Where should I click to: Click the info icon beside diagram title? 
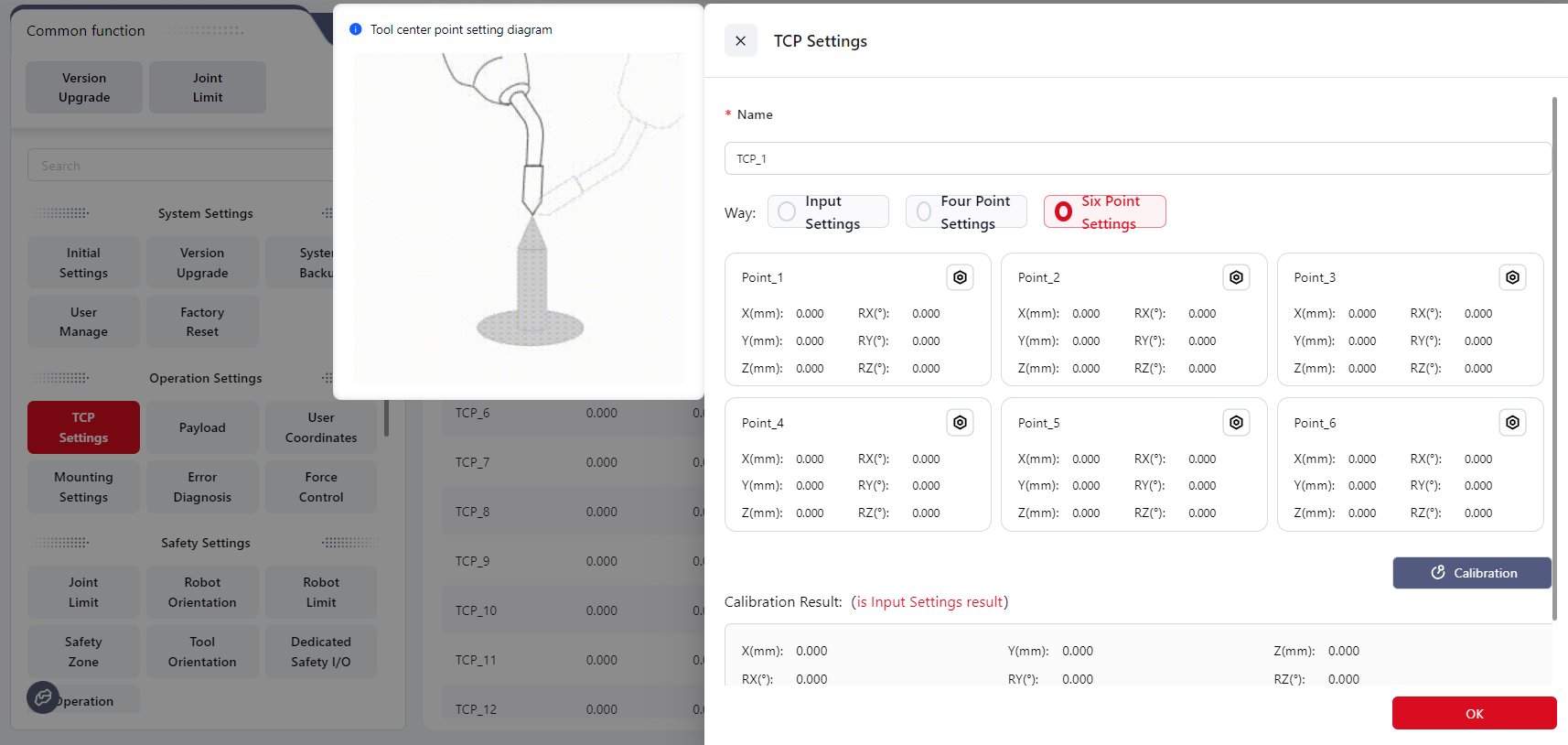356,29
